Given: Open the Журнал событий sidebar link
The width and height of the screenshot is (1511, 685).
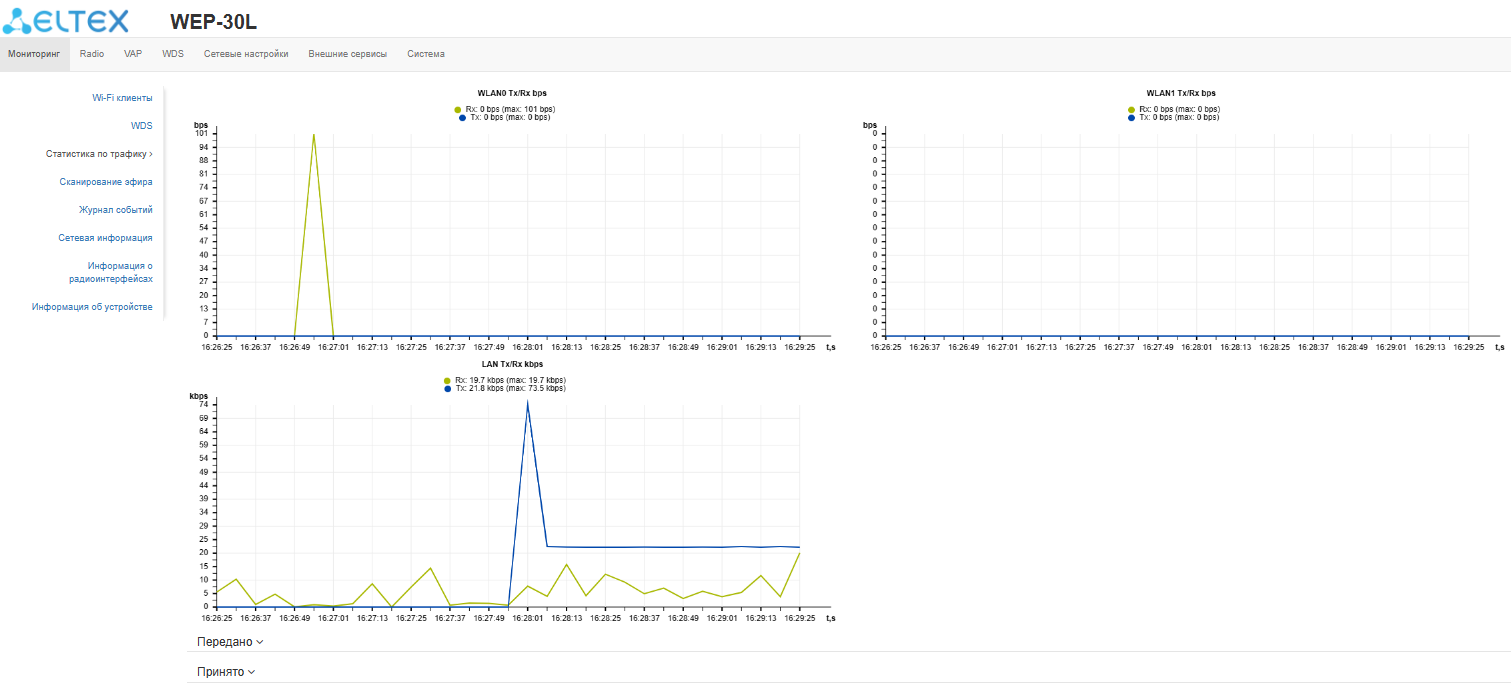Looking at the screenshot, I should (116, 210).
